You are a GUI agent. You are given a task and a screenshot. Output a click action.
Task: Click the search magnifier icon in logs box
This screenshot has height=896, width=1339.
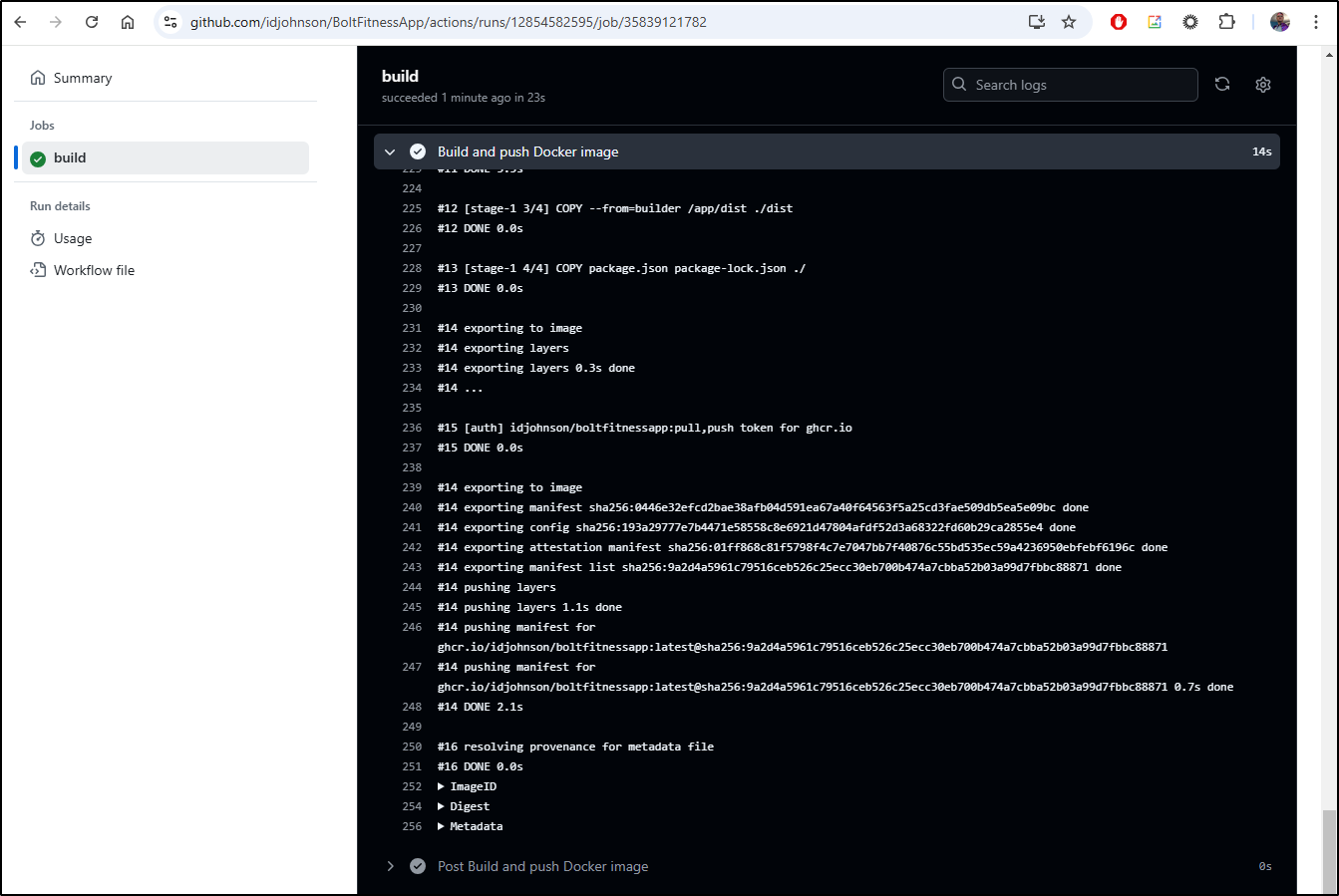(959, 85)
